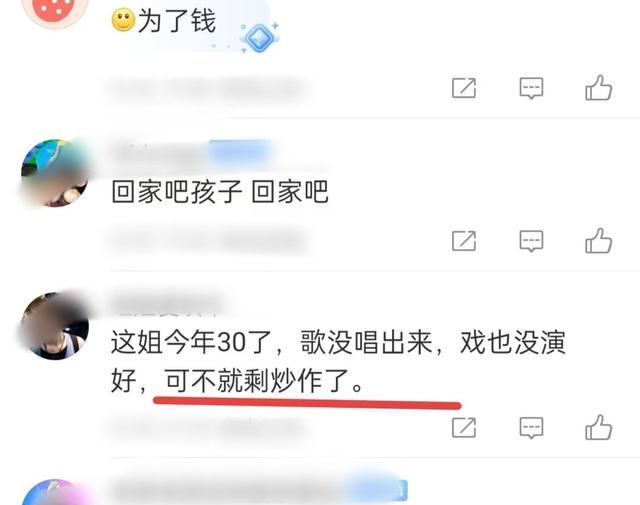Image resolution: width=640 pixels, height=505 pixels.
Task: Open blurred username above '回家吧孩子' comment
Action: (161, 153)
